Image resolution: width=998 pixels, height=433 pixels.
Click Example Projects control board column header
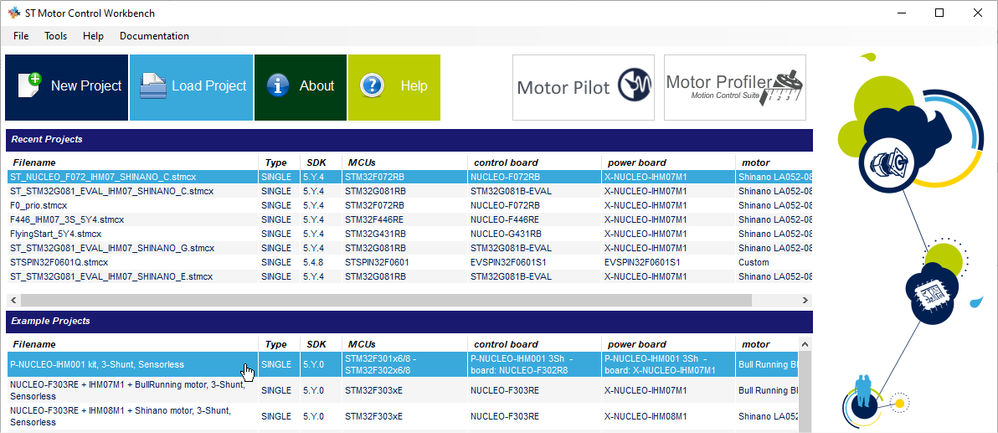click(x=534, y=344)
